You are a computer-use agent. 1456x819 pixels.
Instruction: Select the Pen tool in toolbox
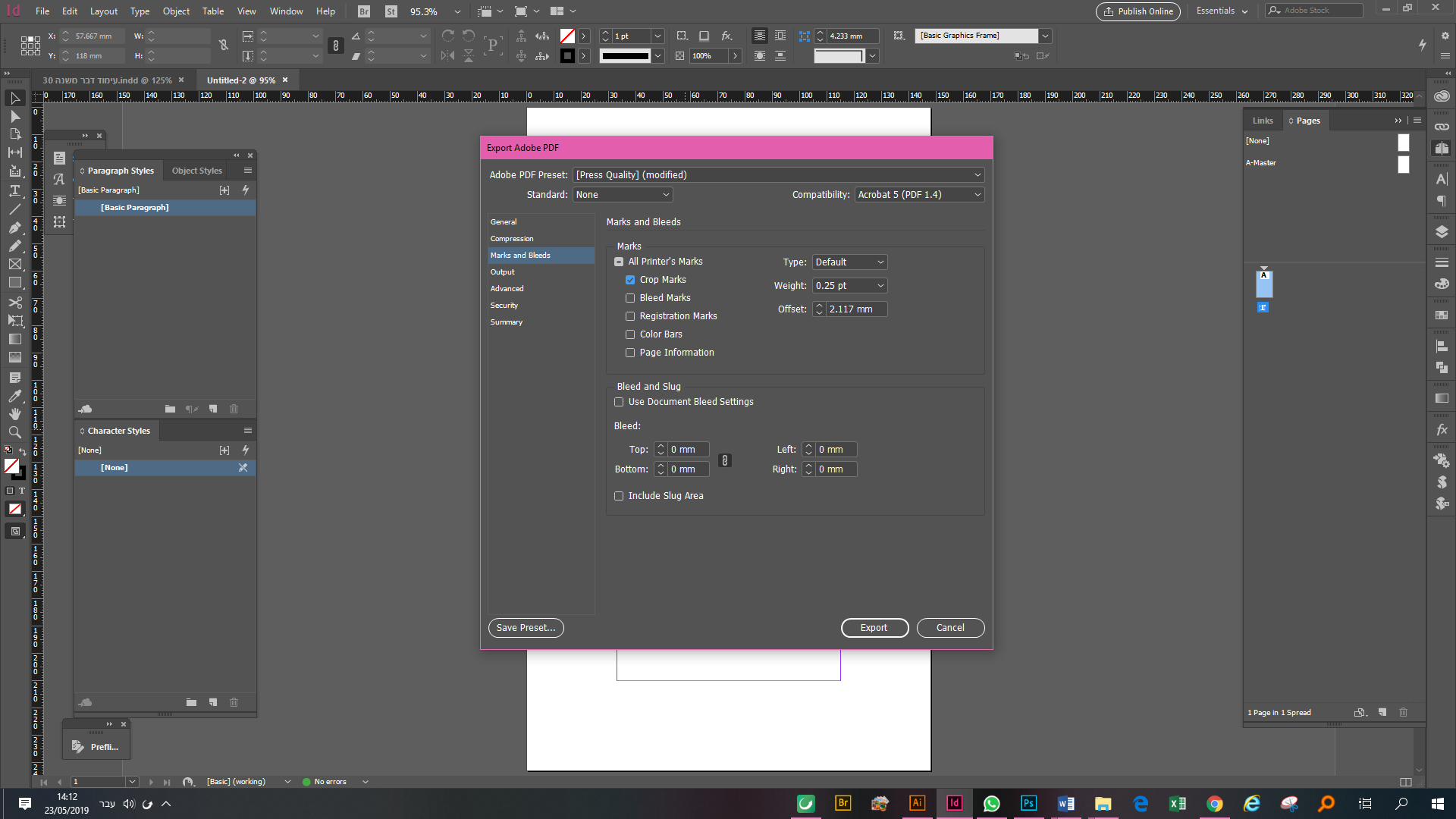[x=14, y=227]
